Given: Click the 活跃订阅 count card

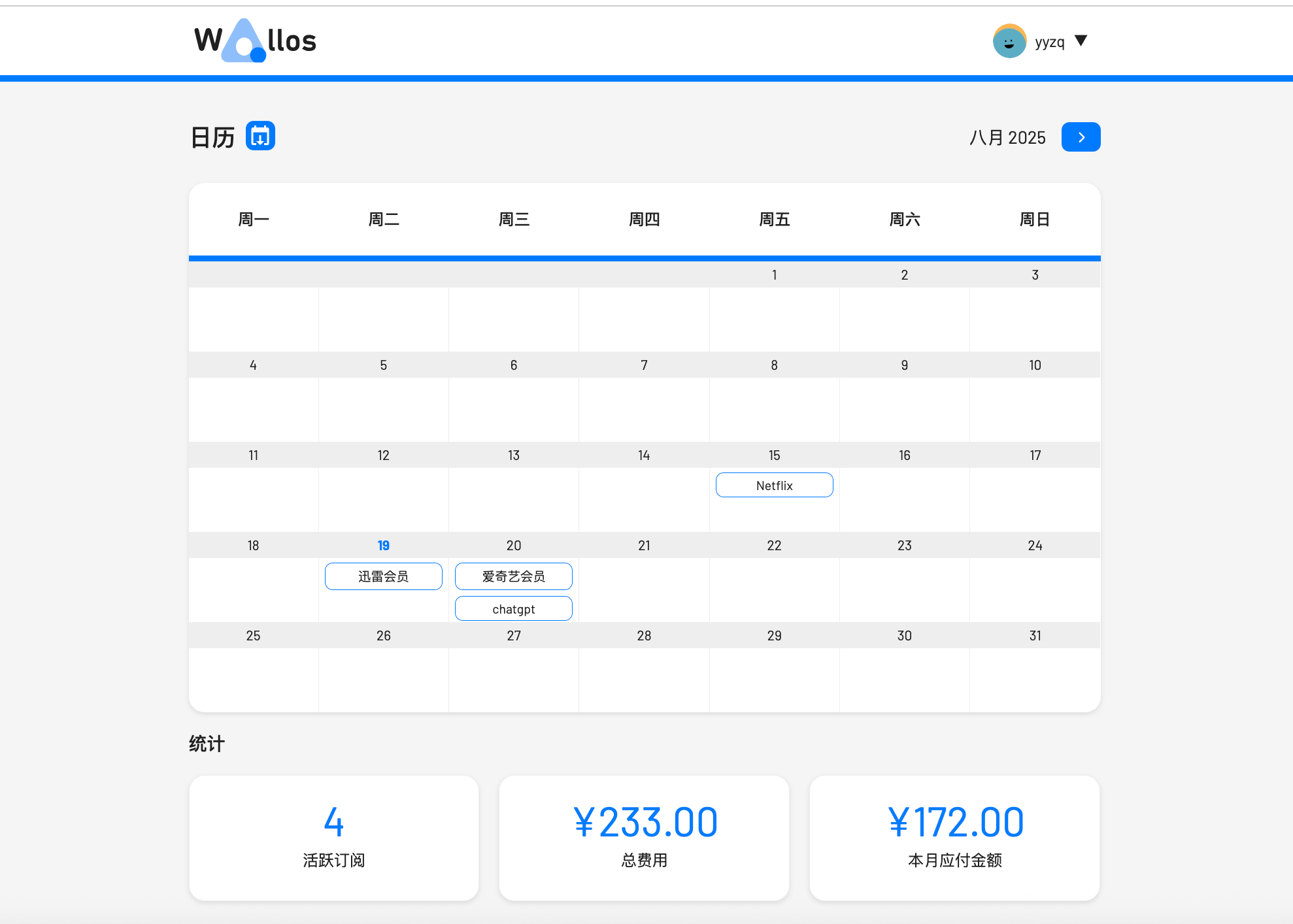Looking at the screenshot, I should pyautogui.click(x=333, y=838).
